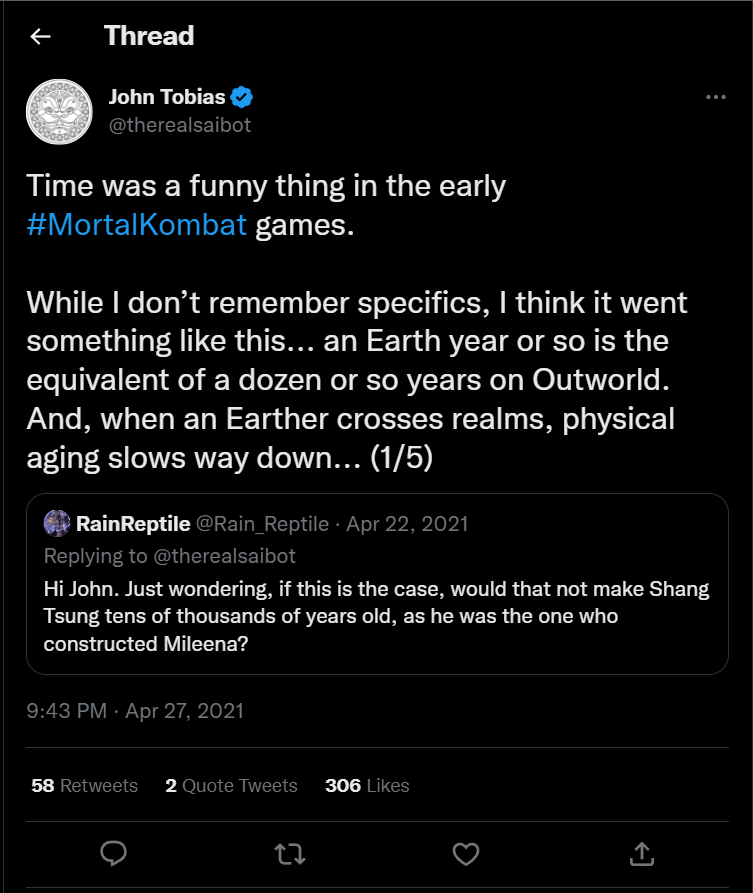753x893 pixels.
Task: Open the #MortalKombat hashtag link
Action: [x=136, y=224]
